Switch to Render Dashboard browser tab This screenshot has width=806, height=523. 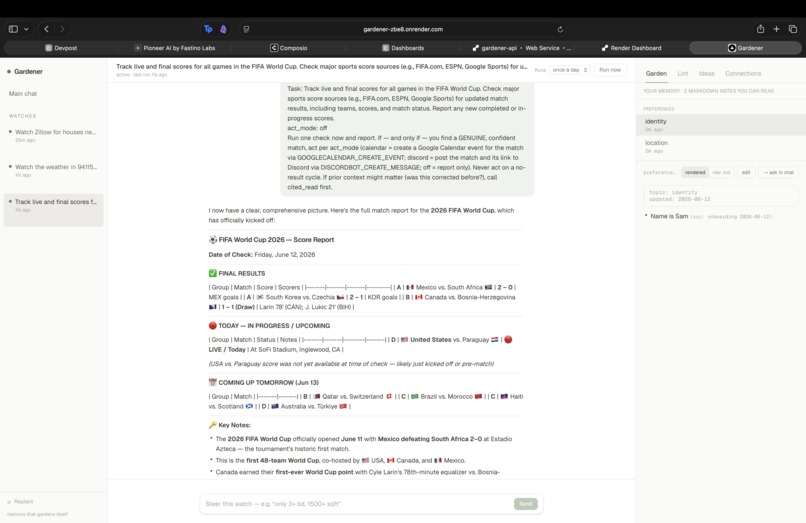pos(631,48)
